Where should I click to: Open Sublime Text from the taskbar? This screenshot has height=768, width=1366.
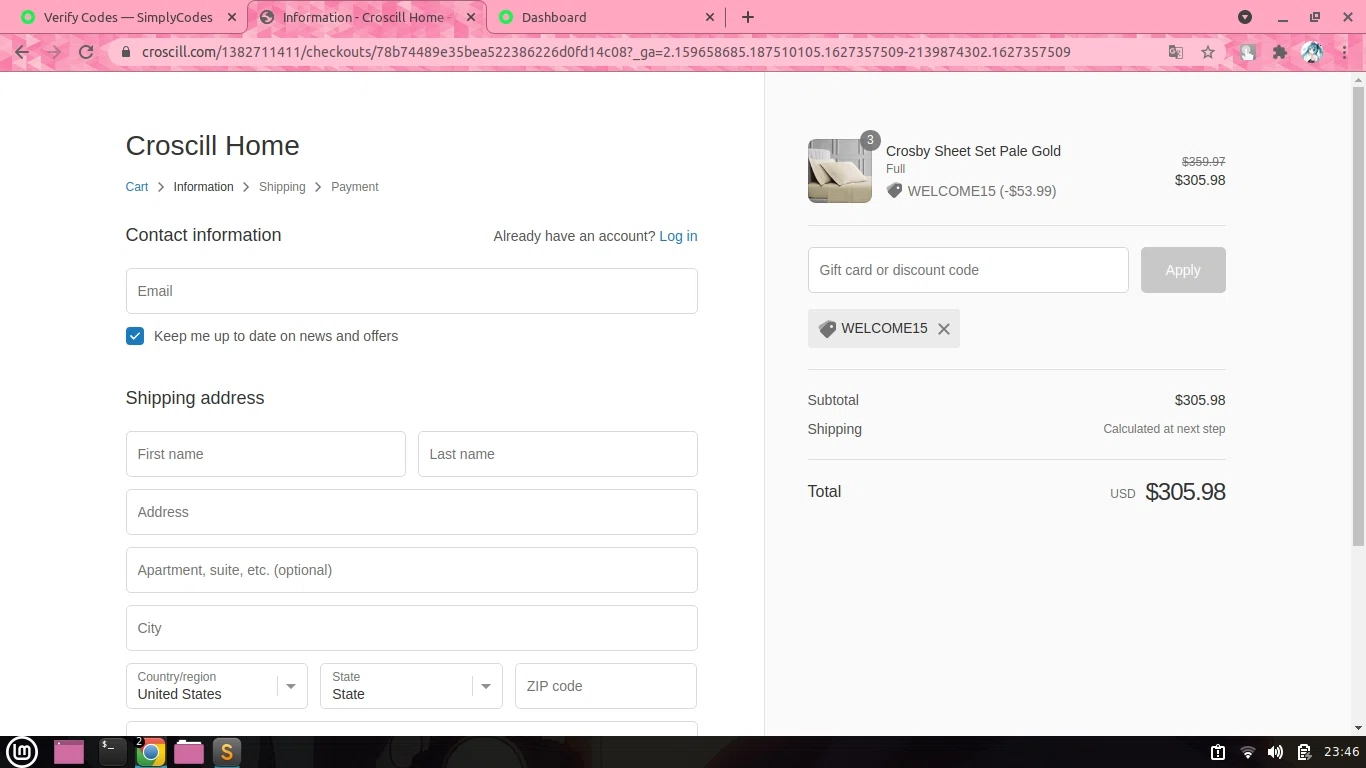tap(227, 752)
